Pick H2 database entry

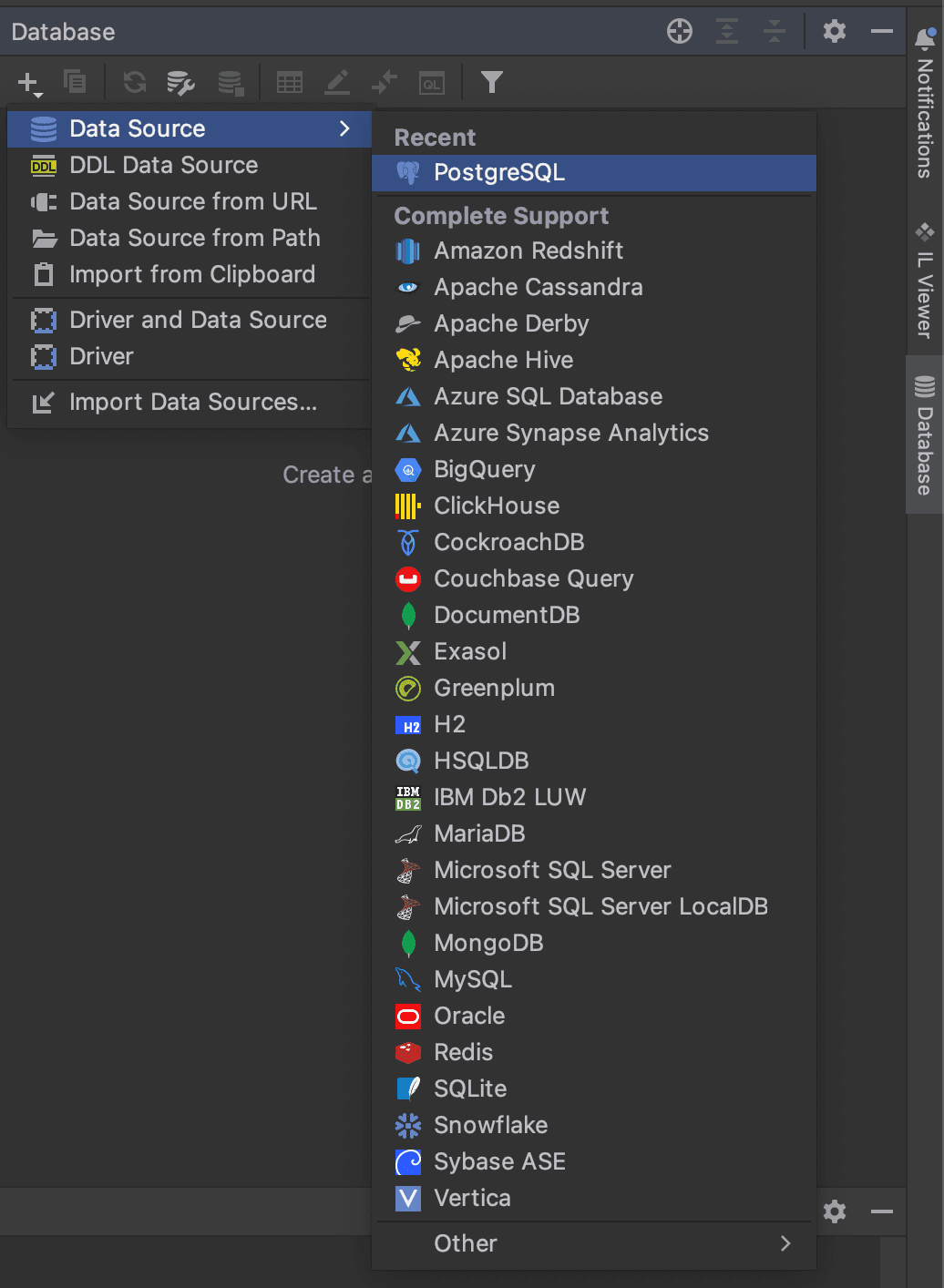click(594, 724)
